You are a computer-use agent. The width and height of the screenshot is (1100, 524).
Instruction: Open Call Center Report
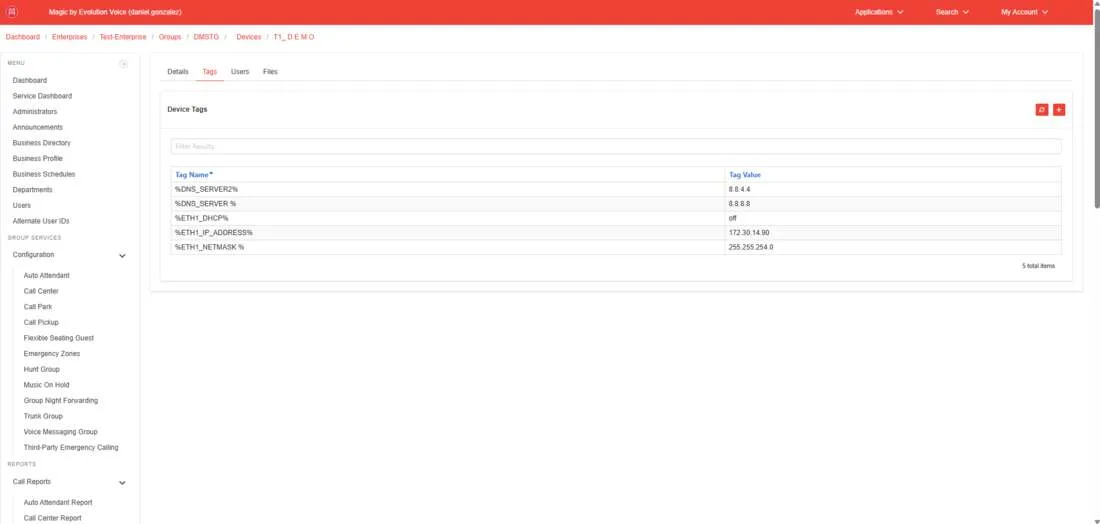pyautogui.click(x=52, y=518)
